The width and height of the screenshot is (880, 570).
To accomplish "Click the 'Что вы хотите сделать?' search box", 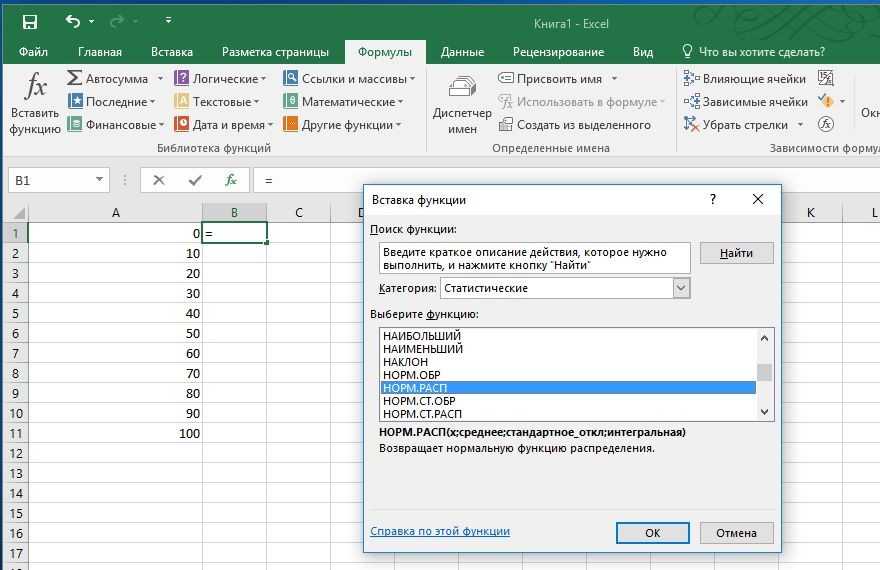I will click(754, 52).
